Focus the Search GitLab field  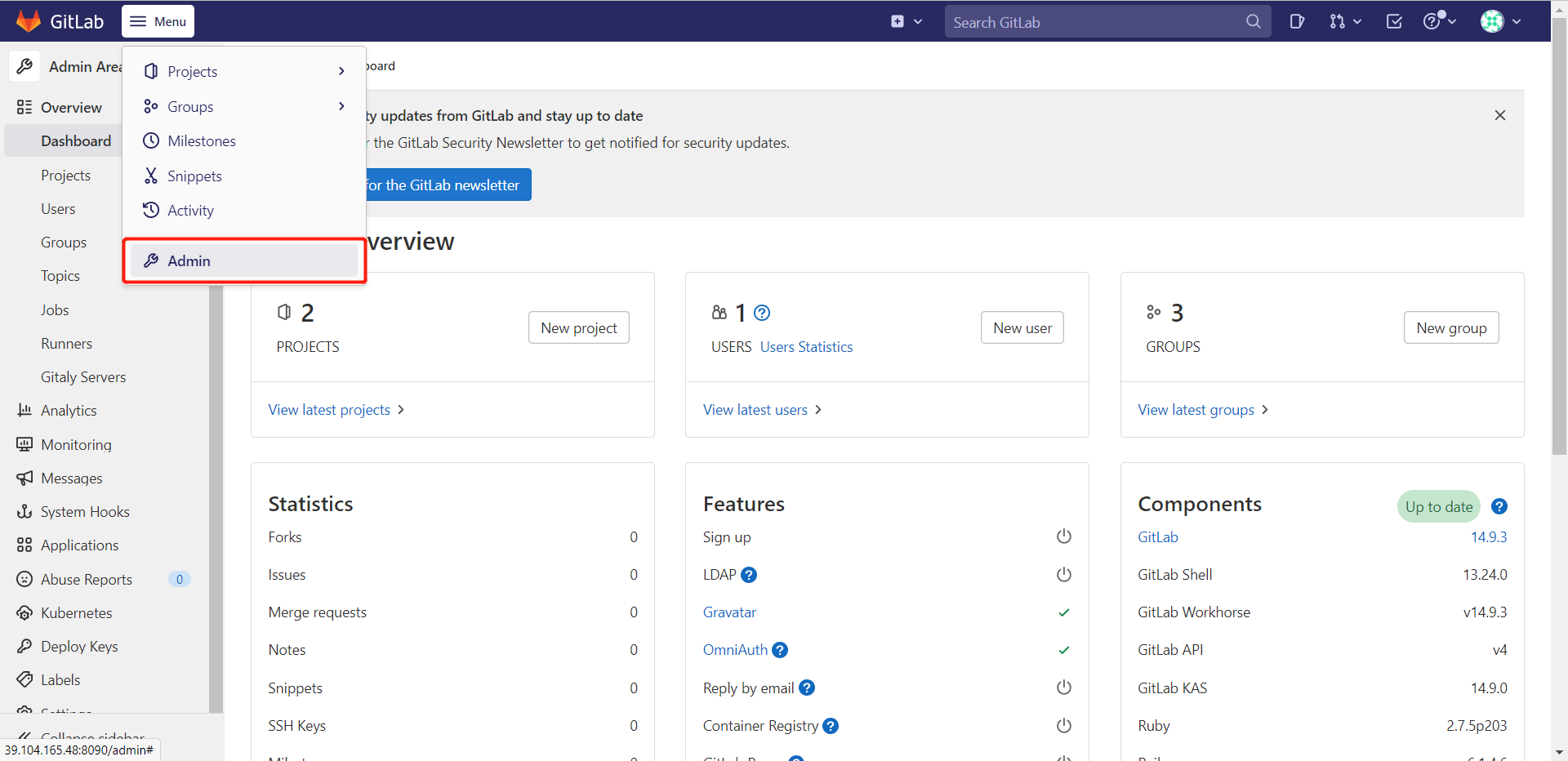coord(1107,22)
